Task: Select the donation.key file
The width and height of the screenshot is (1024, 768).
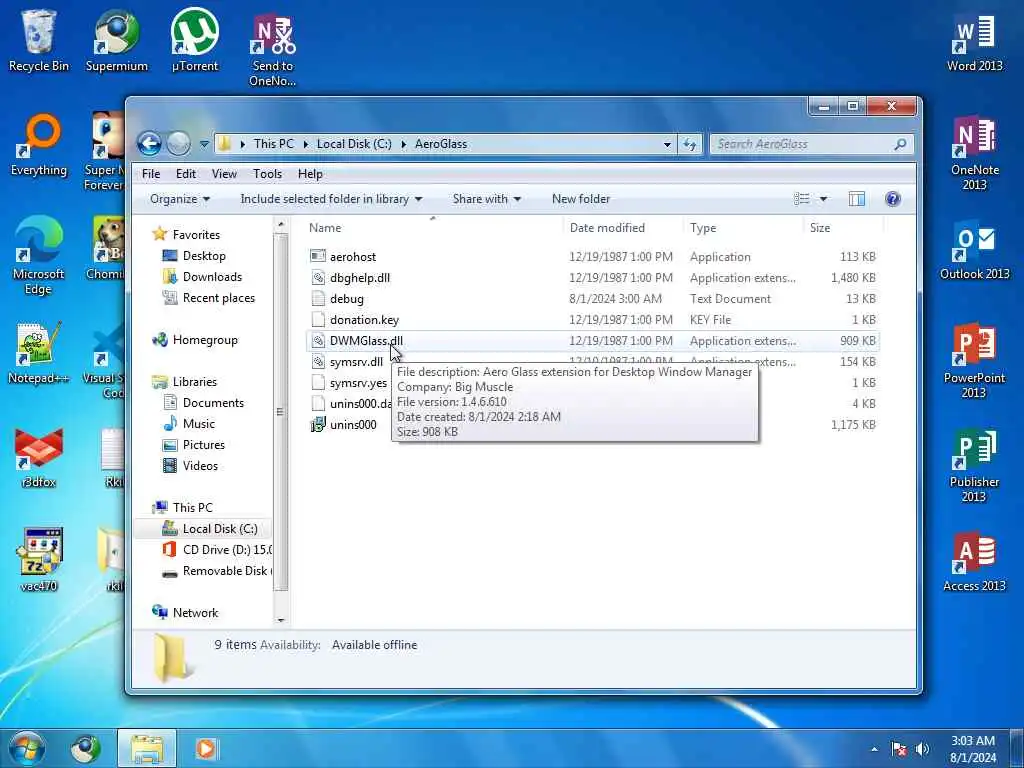Action: (x=355, y=319)
